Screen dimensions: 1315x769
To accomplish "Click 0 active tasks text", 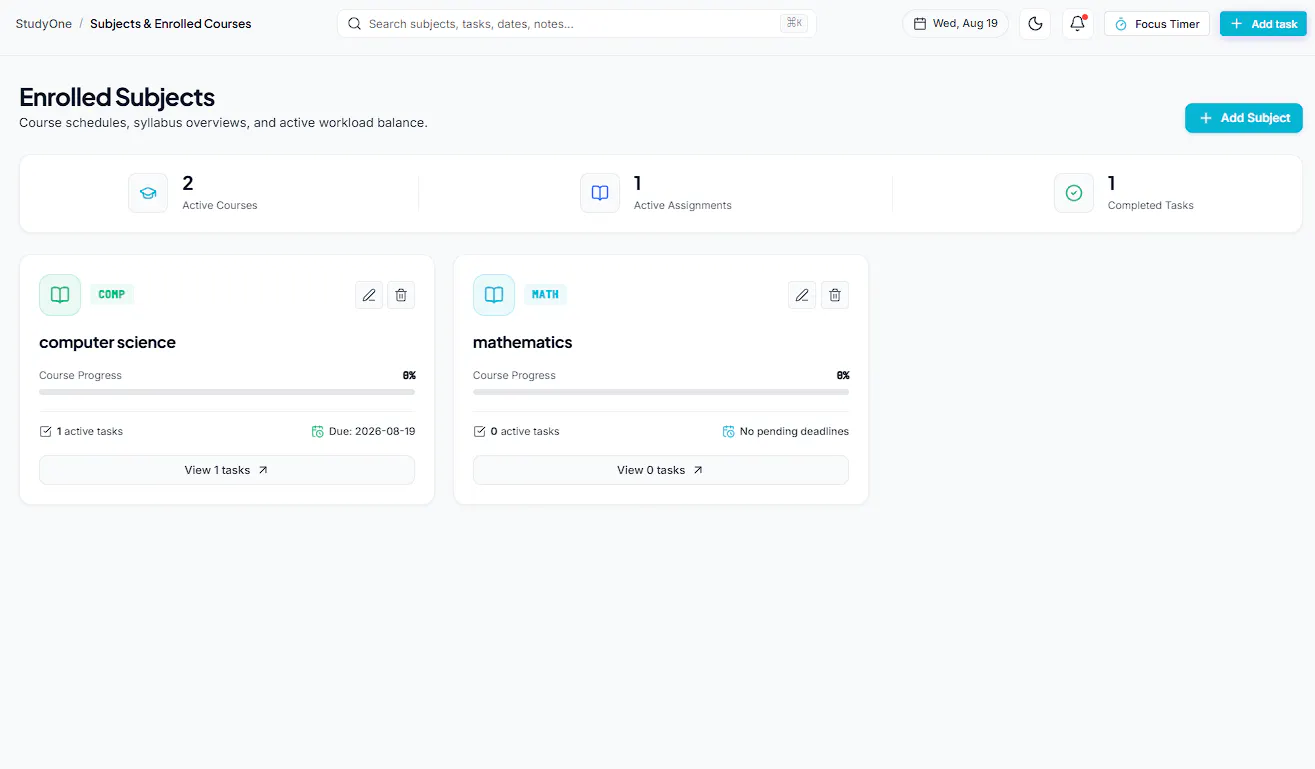I will click(x=525, y=432).
